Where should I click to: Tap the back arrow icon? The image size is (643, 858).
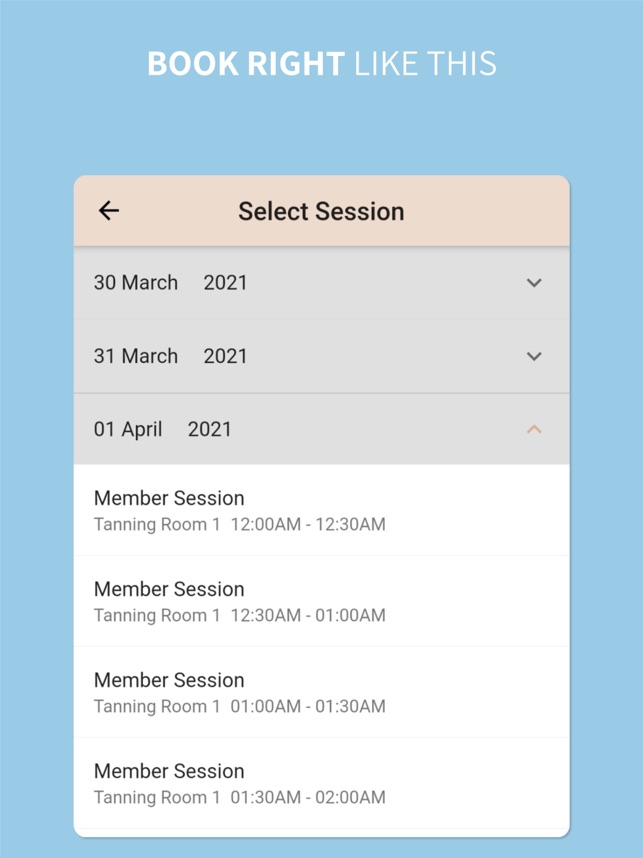(109, 210)
